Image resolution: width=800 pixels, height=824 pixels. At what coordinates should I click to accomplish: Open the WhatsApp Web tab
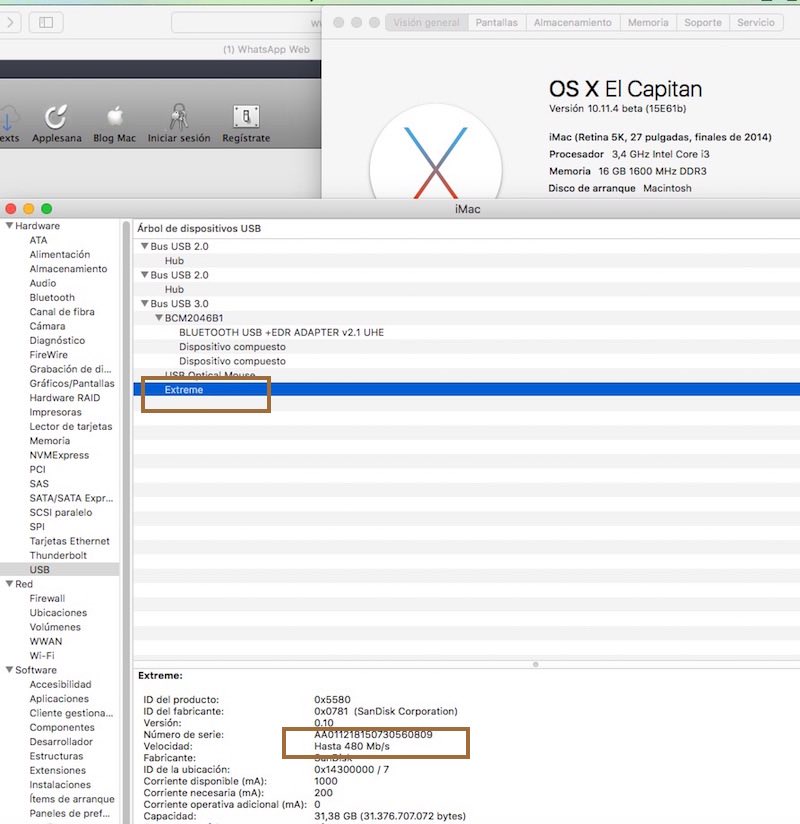(266, 49)
